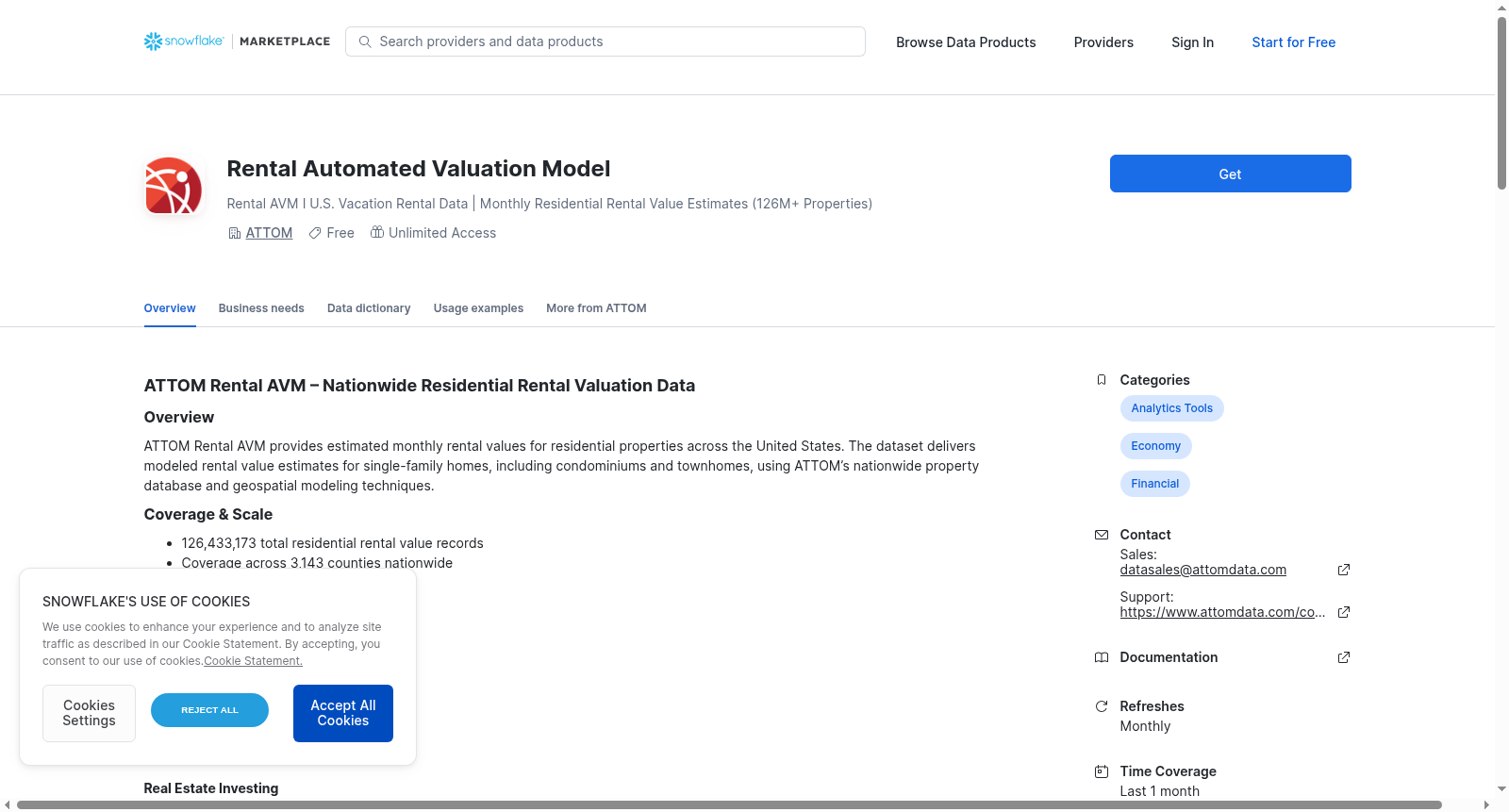Select the Financial category chip
Image resolution: width=1509 pixels, height=812 pixels.
(x=1154, y=484)
